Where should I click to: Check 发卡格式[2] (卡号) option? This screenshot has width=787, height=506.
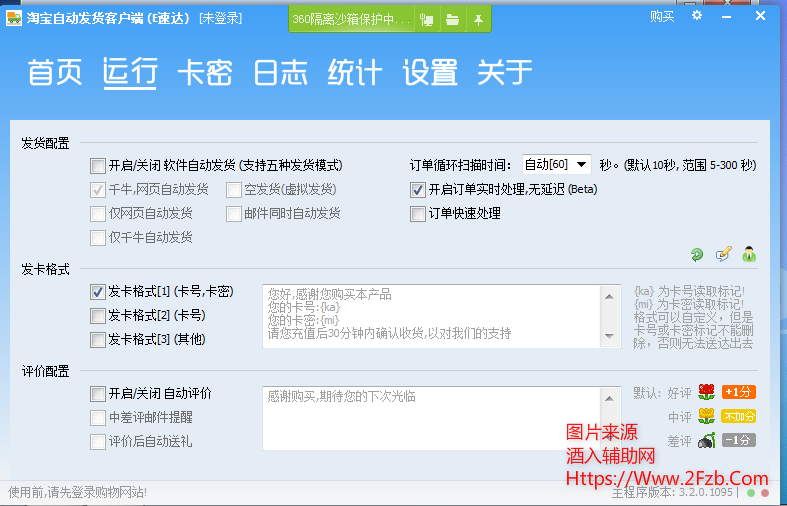pos(97,316)
